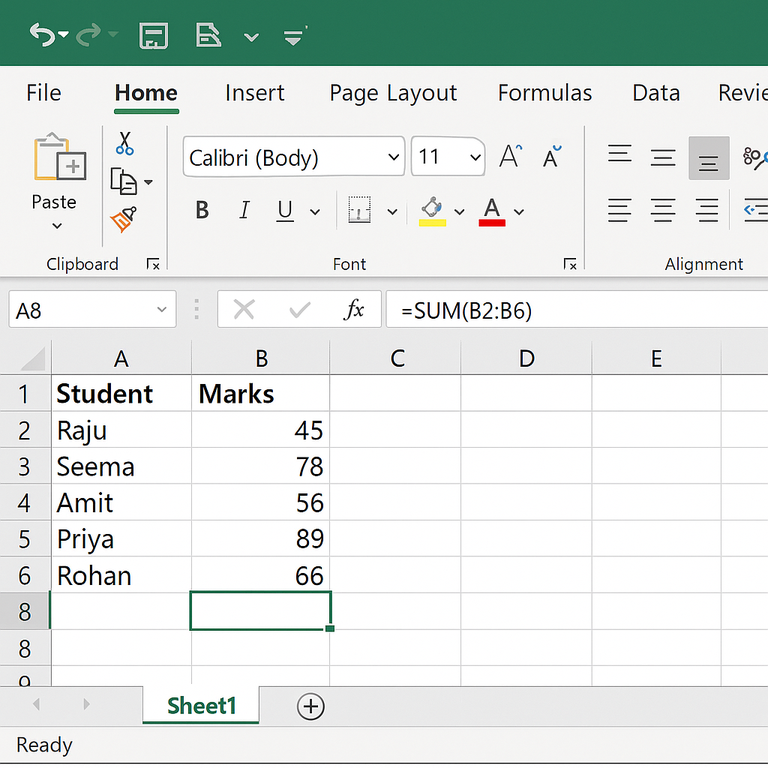Open the dropdown arrow after document icon
Screen dimensions: 768x768
[251, 37]
